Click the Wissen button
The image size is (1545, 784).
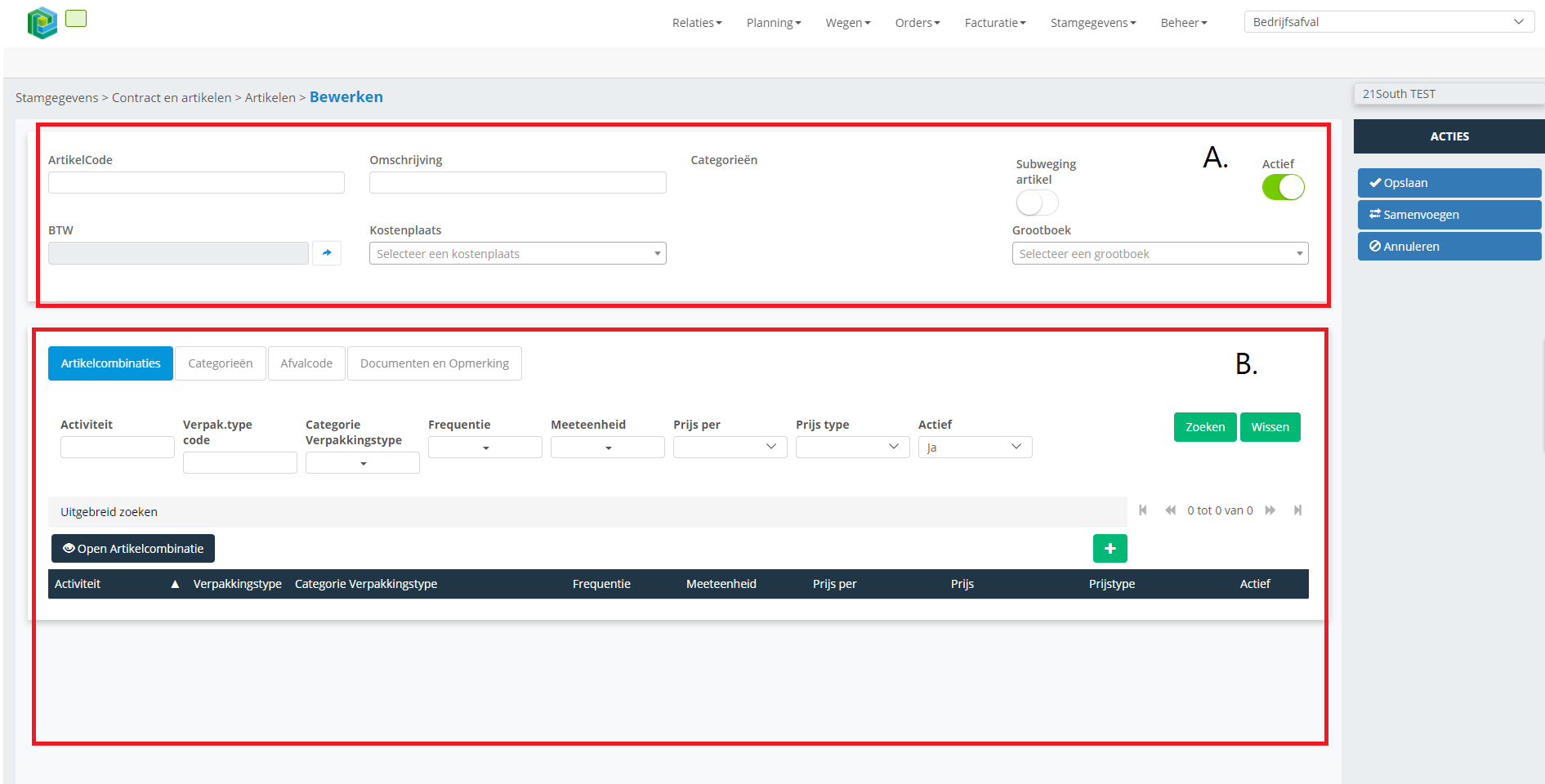tap(1270, 427)
